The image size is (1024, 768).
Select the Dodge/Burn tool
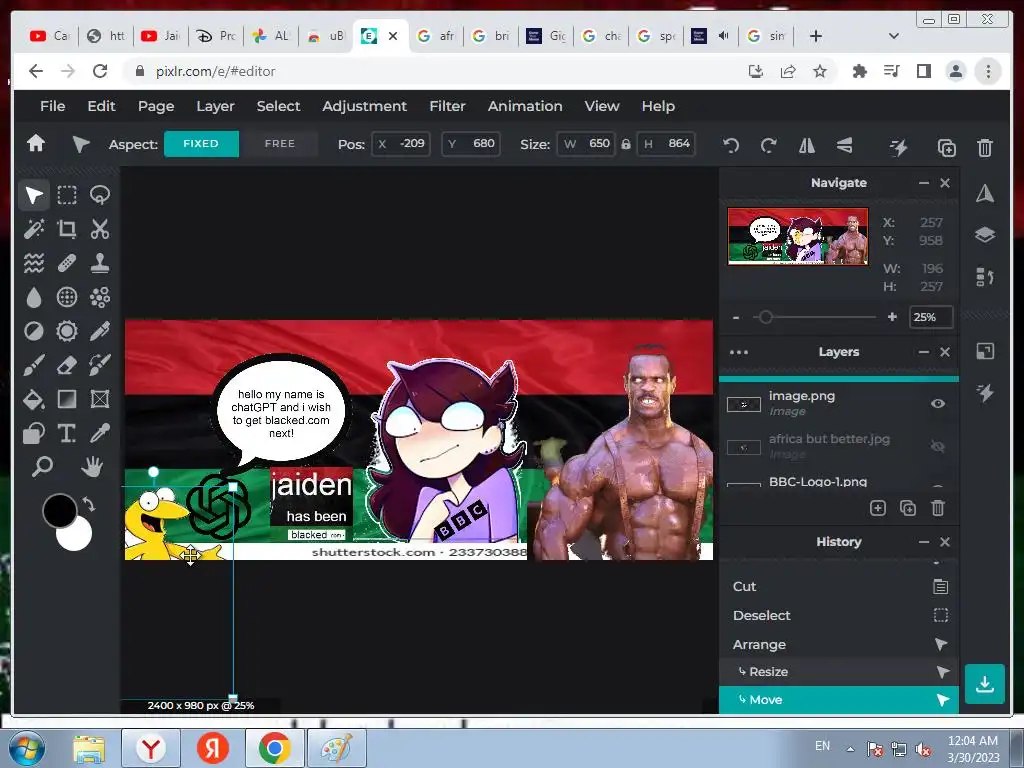pyautogui.click(x=33, y=331)
